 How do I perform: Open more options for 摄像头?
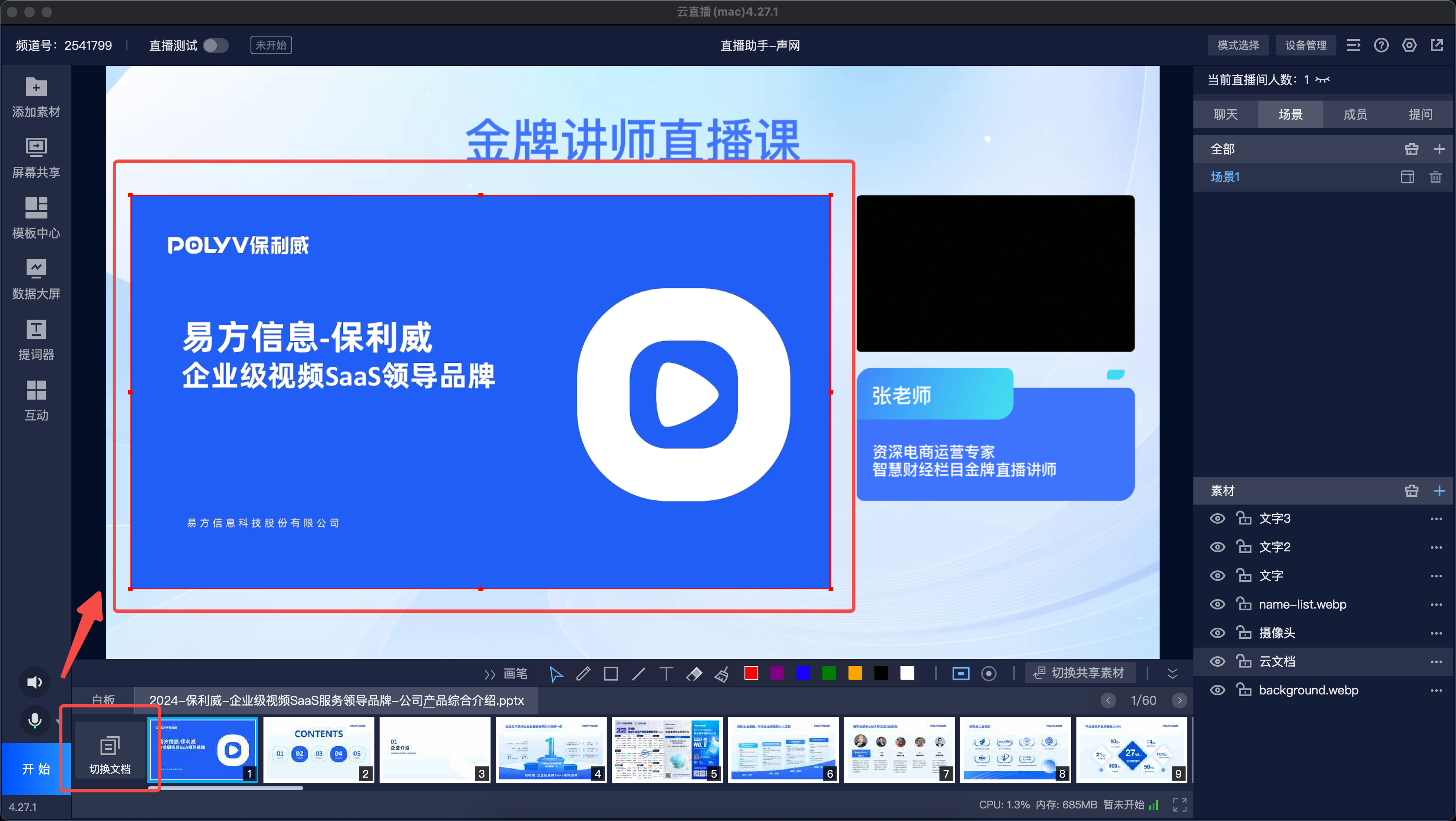(x=1436, y=633)
